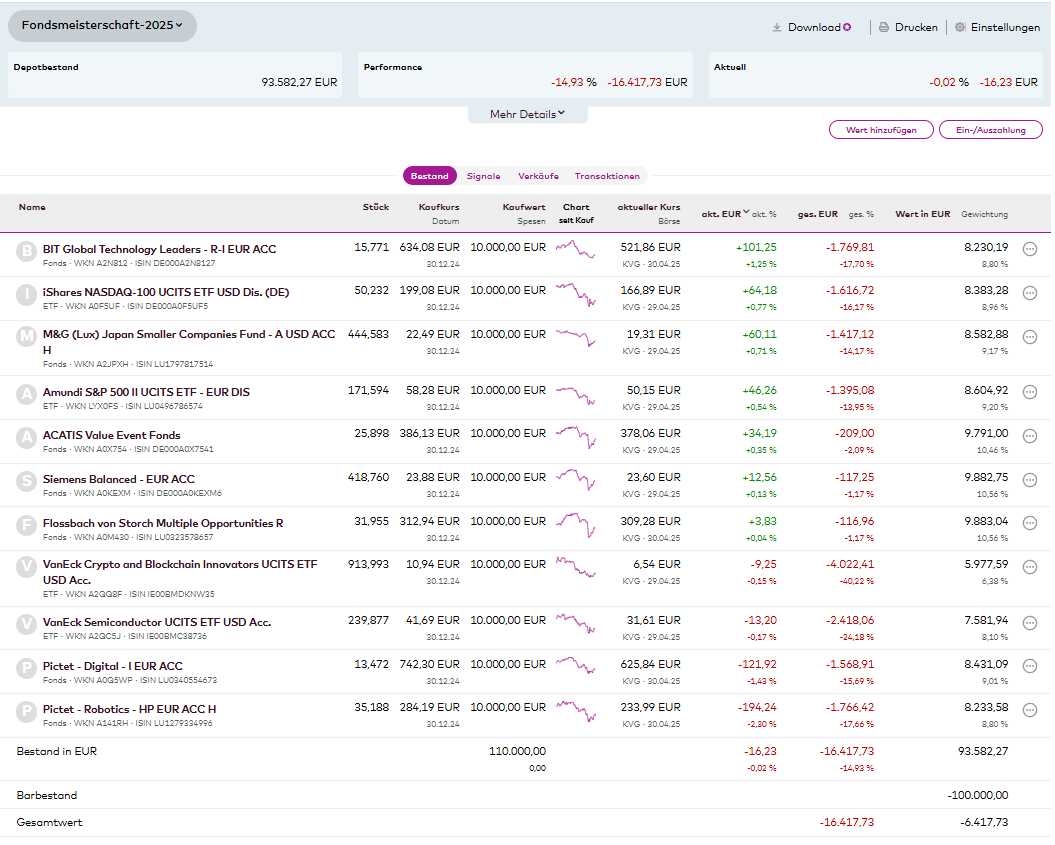Switch to the Verkäufe tab

coord(538,176)
